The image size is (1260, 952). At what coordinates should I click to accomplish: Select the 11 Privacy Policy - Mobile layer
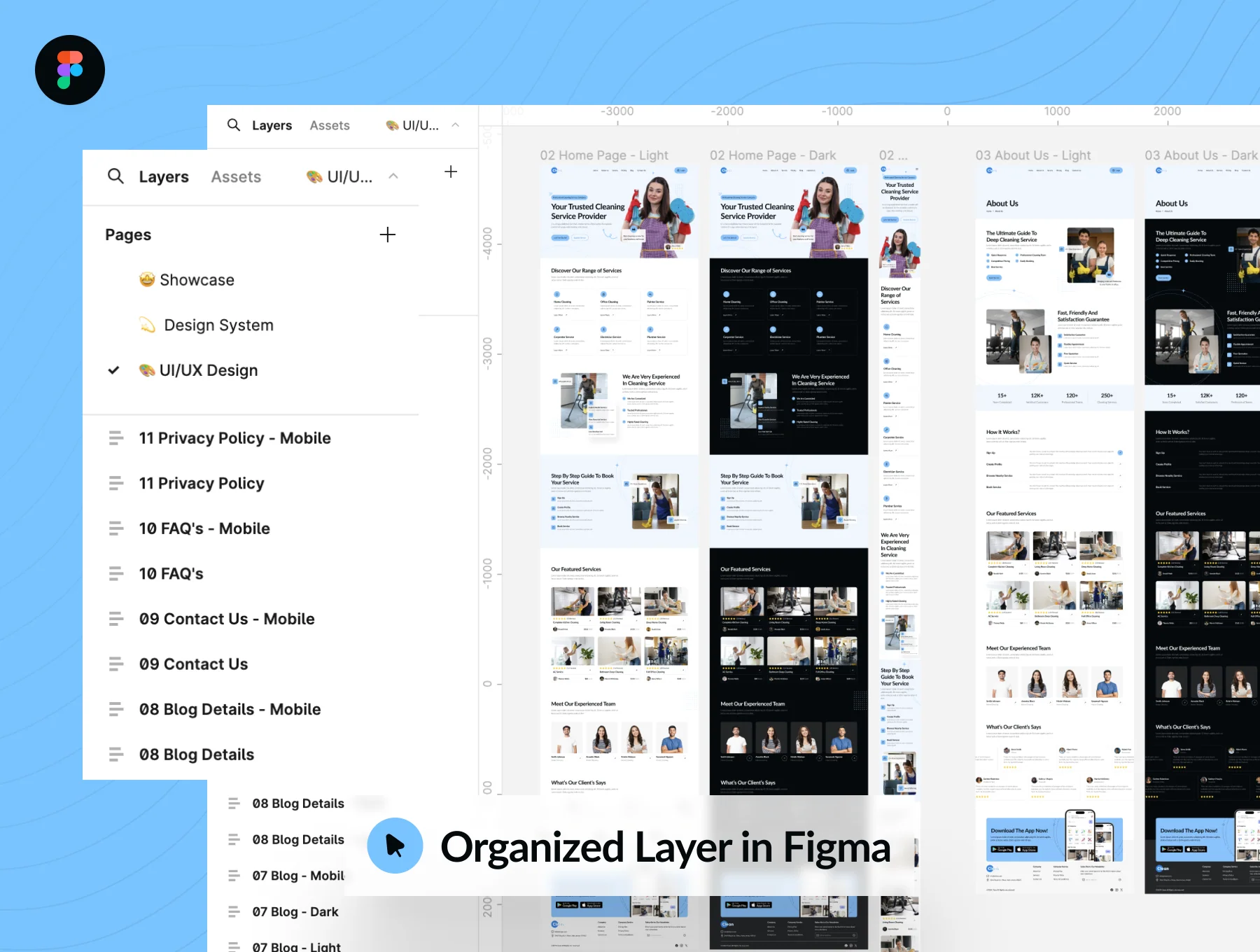point(234,438)
